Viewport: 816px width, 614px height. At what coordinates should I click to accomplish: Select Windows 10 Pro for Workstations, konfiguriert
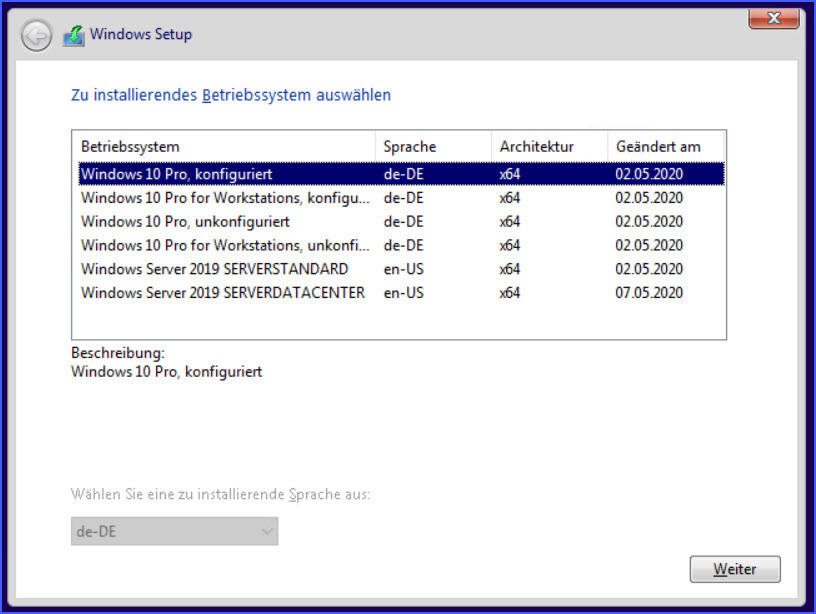click(401, 198)
